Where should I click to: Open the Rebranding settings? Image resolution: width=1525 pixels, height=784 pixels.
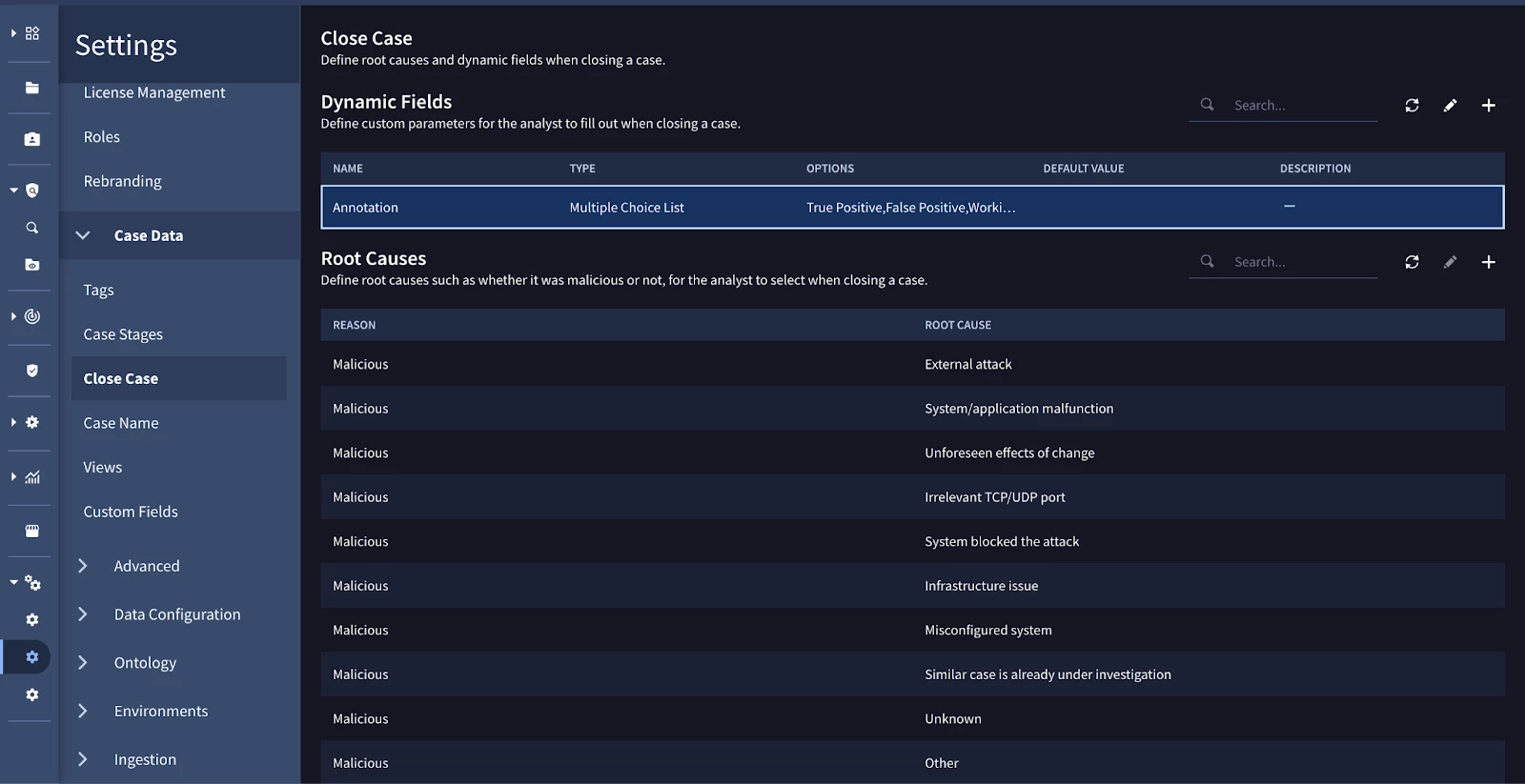(122, 181)
